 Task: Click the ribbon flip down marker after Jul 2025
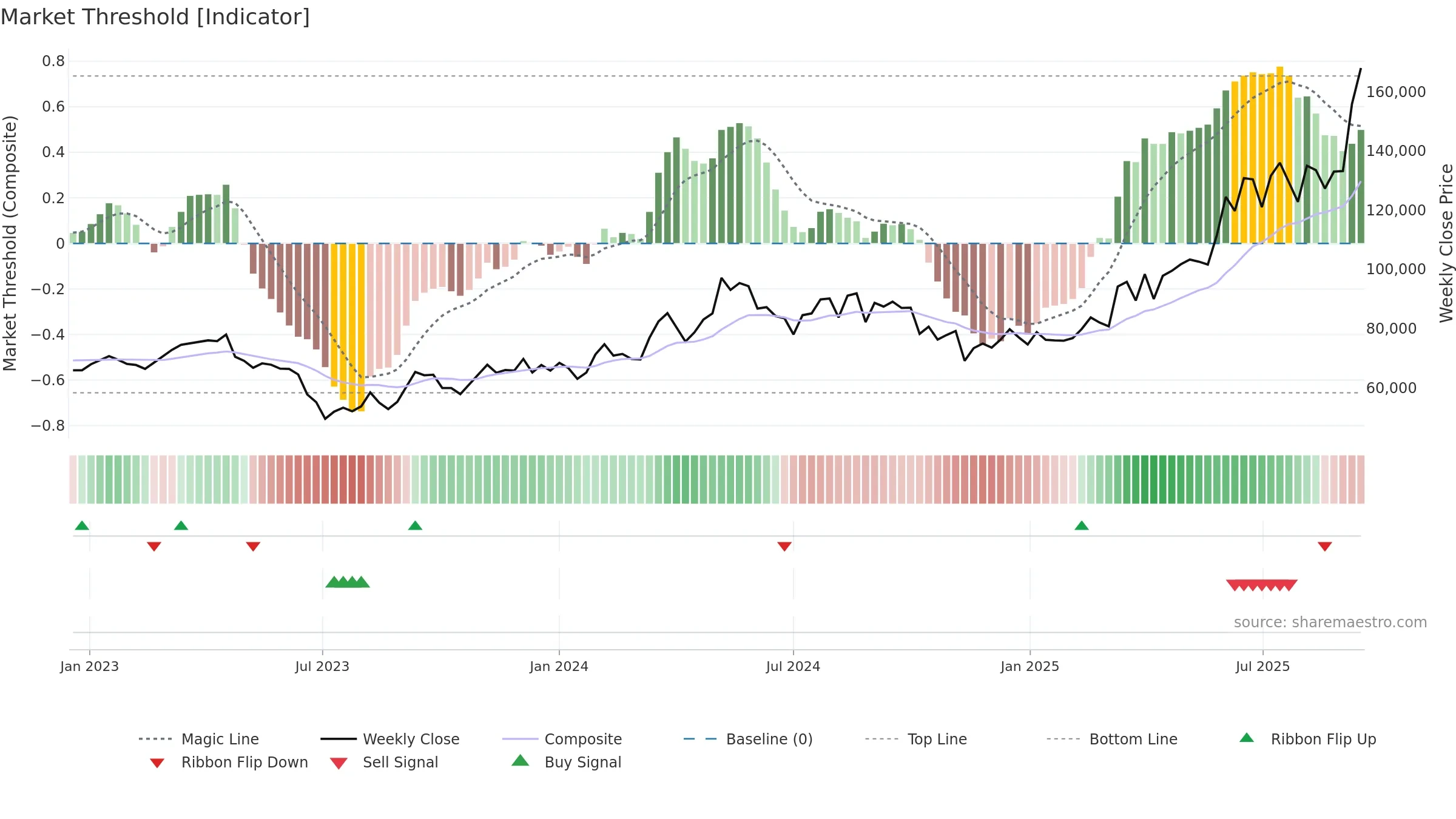coord(1325,547)
